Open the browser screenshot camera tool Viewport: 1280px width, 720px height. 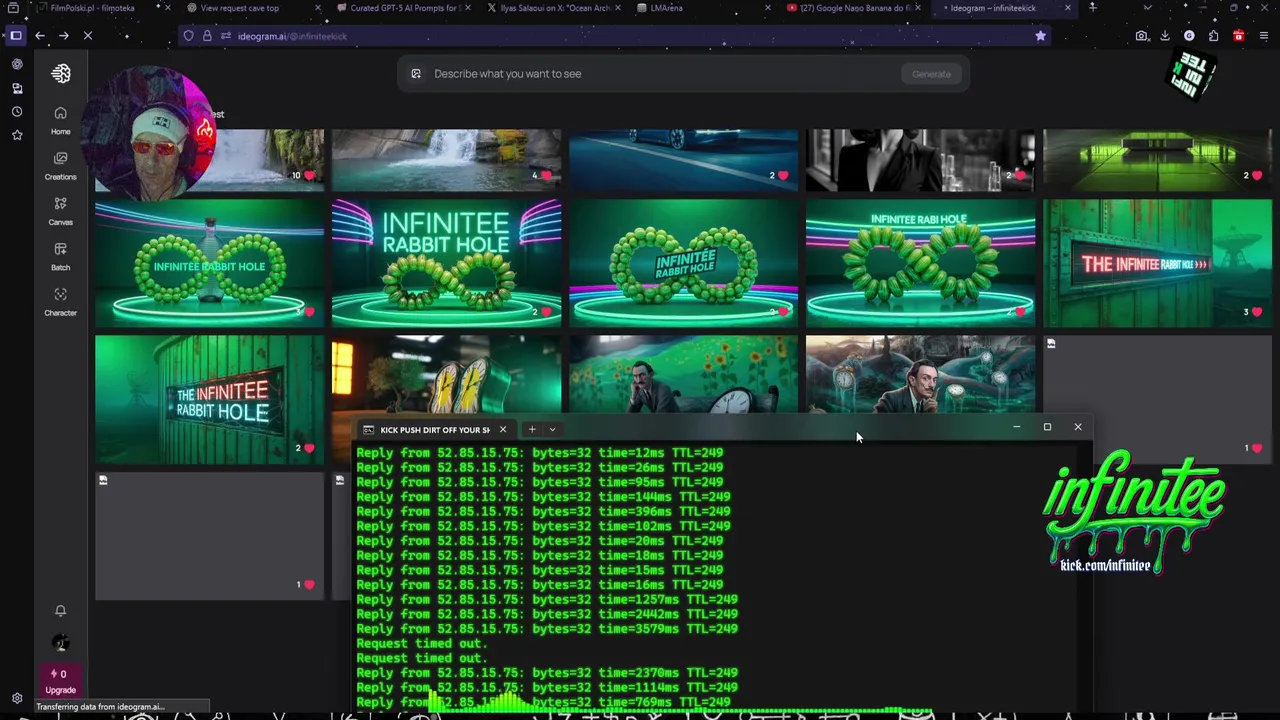tap(1142, 36)
